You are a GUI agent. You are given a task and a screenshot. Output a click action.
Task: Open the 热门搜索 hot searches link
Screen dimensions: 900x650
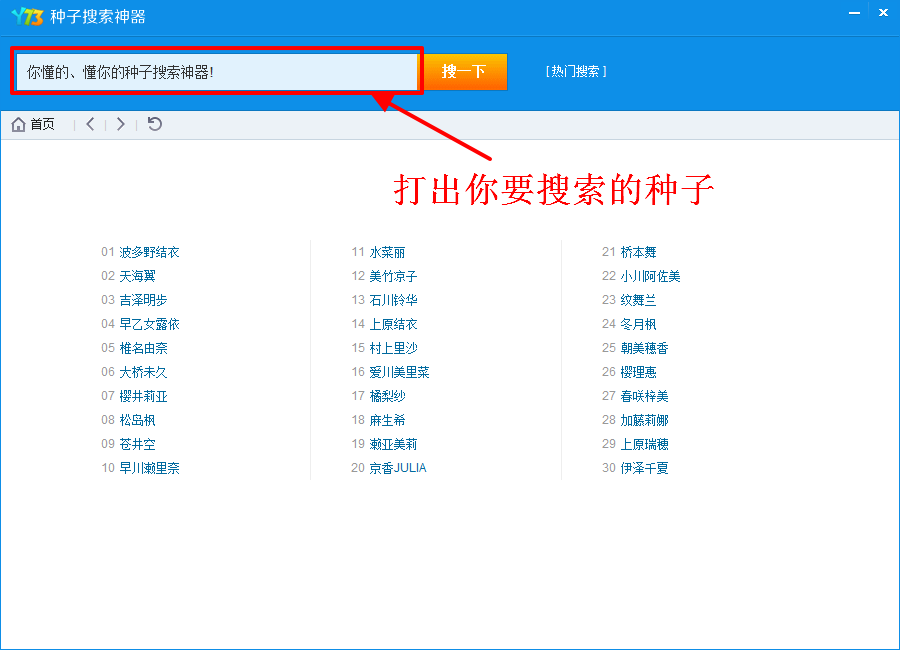click(x=577, y=72)
